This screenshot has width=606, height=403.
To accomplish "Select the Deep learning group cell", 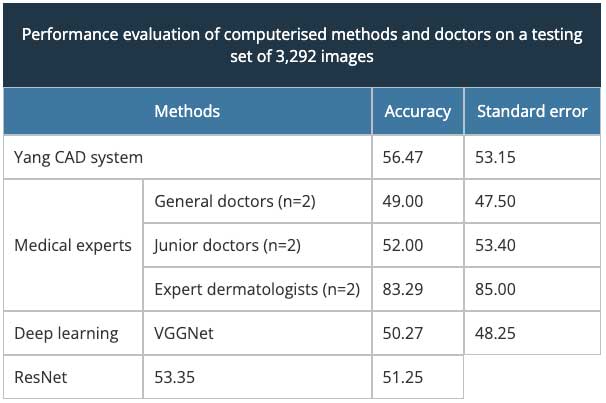I will 66,333.
